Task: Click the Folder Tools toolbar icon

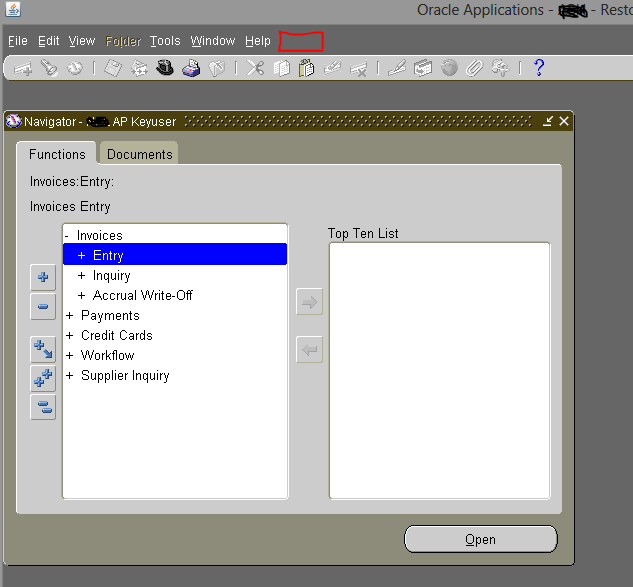Action: point(500,68)
